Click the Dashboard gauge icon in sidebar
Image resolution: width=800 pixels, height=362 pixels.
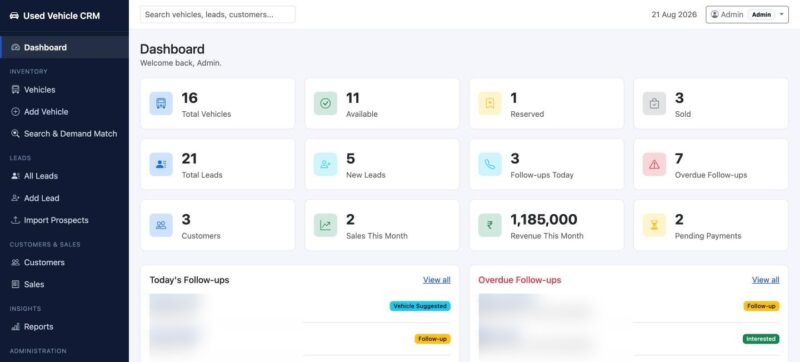[x=15, y=47]
